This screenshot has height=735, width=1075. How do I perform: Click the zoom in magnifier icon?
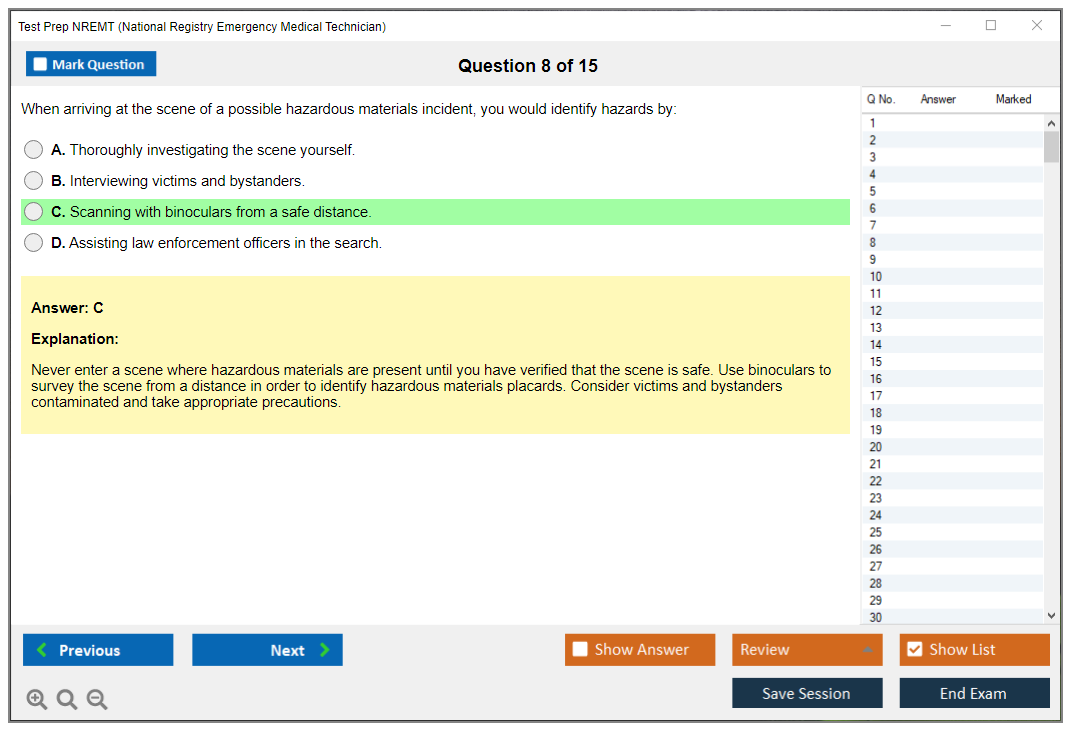37,700
